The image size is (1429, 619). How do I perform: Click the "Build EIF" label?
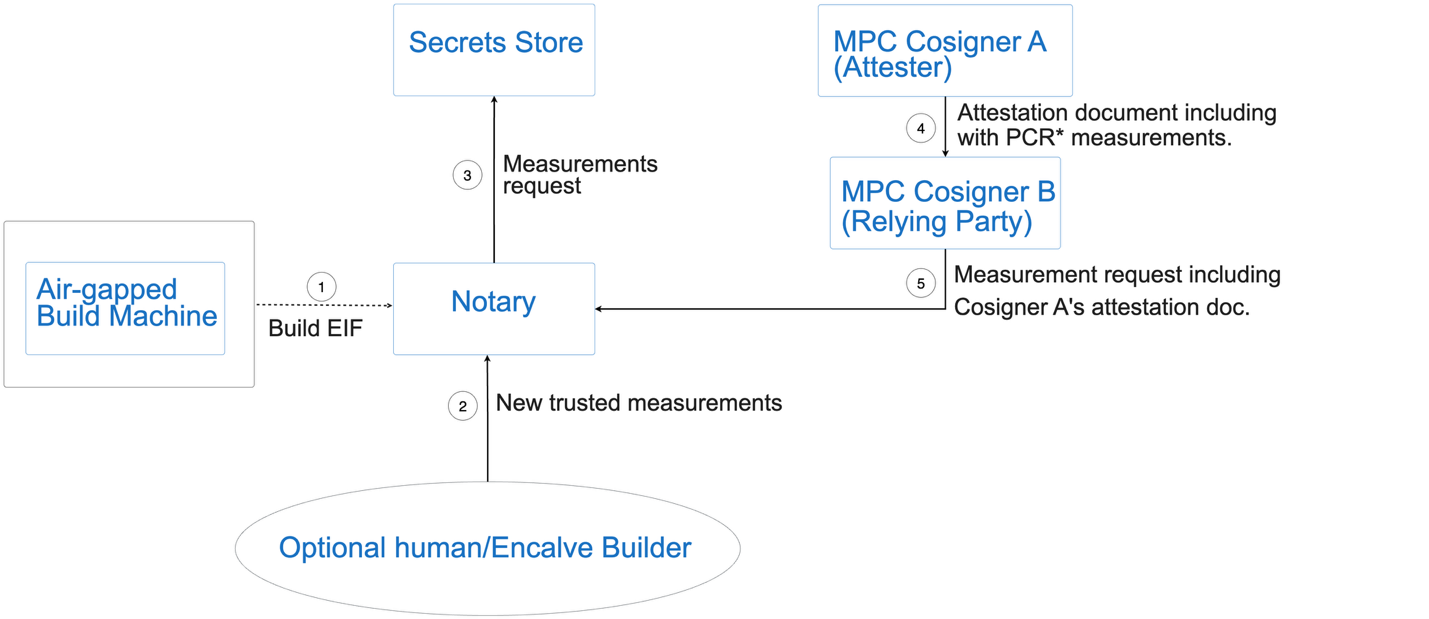tap(314, 328)
